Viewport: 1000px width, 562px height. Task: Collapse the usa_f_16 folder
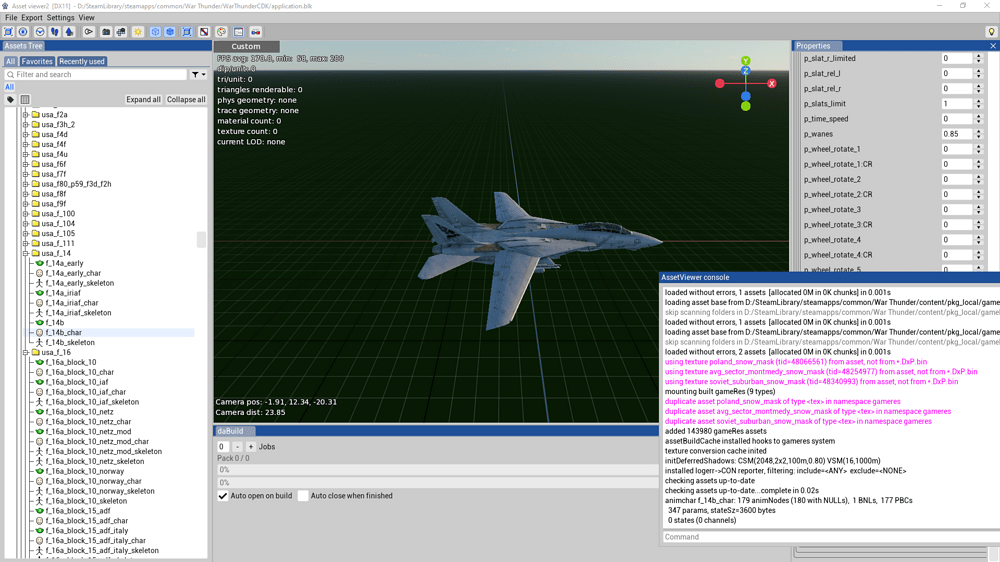tap(26, 352)
